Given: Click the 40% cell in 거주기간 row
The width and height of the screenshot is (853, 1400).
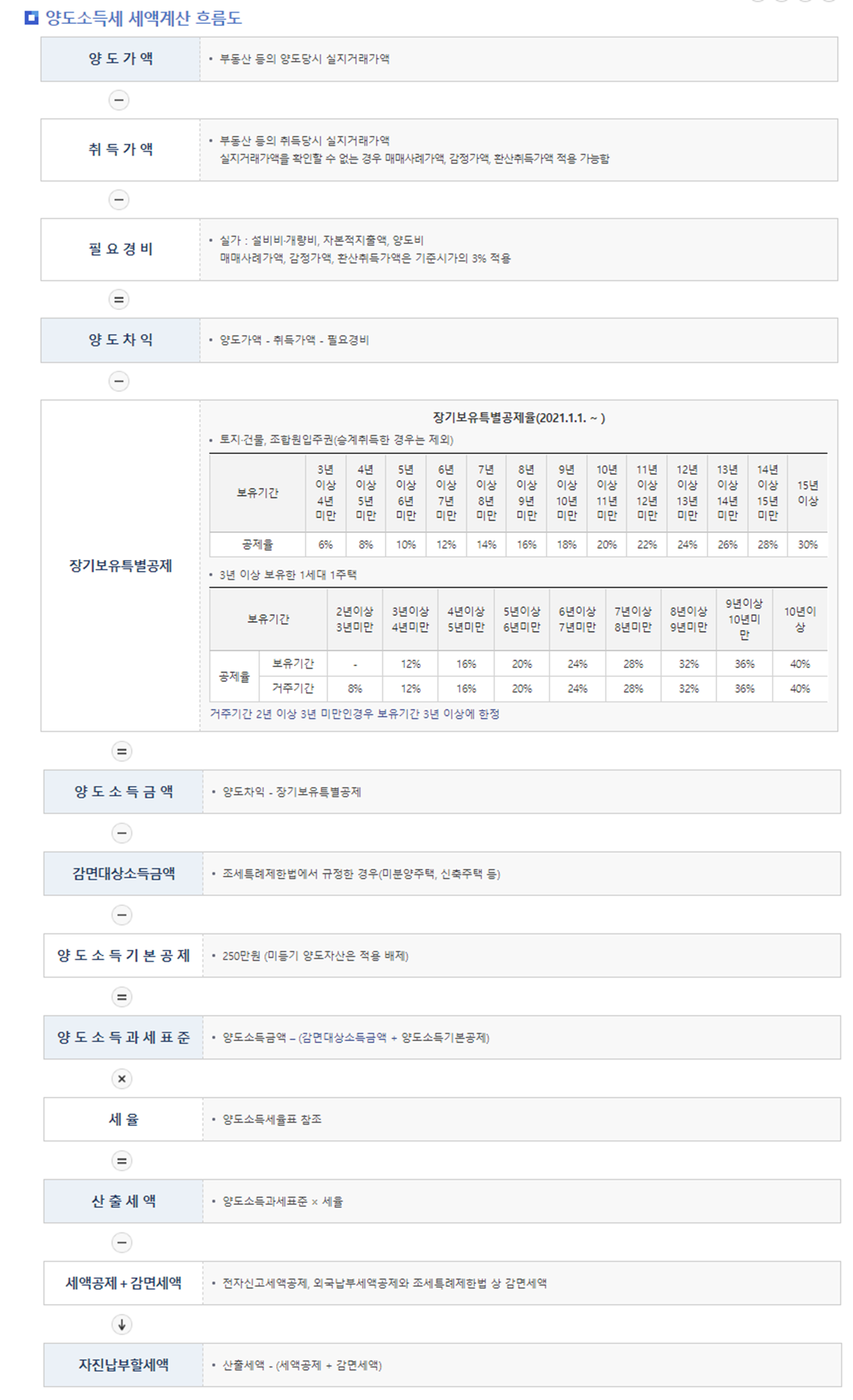Looking at the screenshot, I should click(x=800, y=689).
